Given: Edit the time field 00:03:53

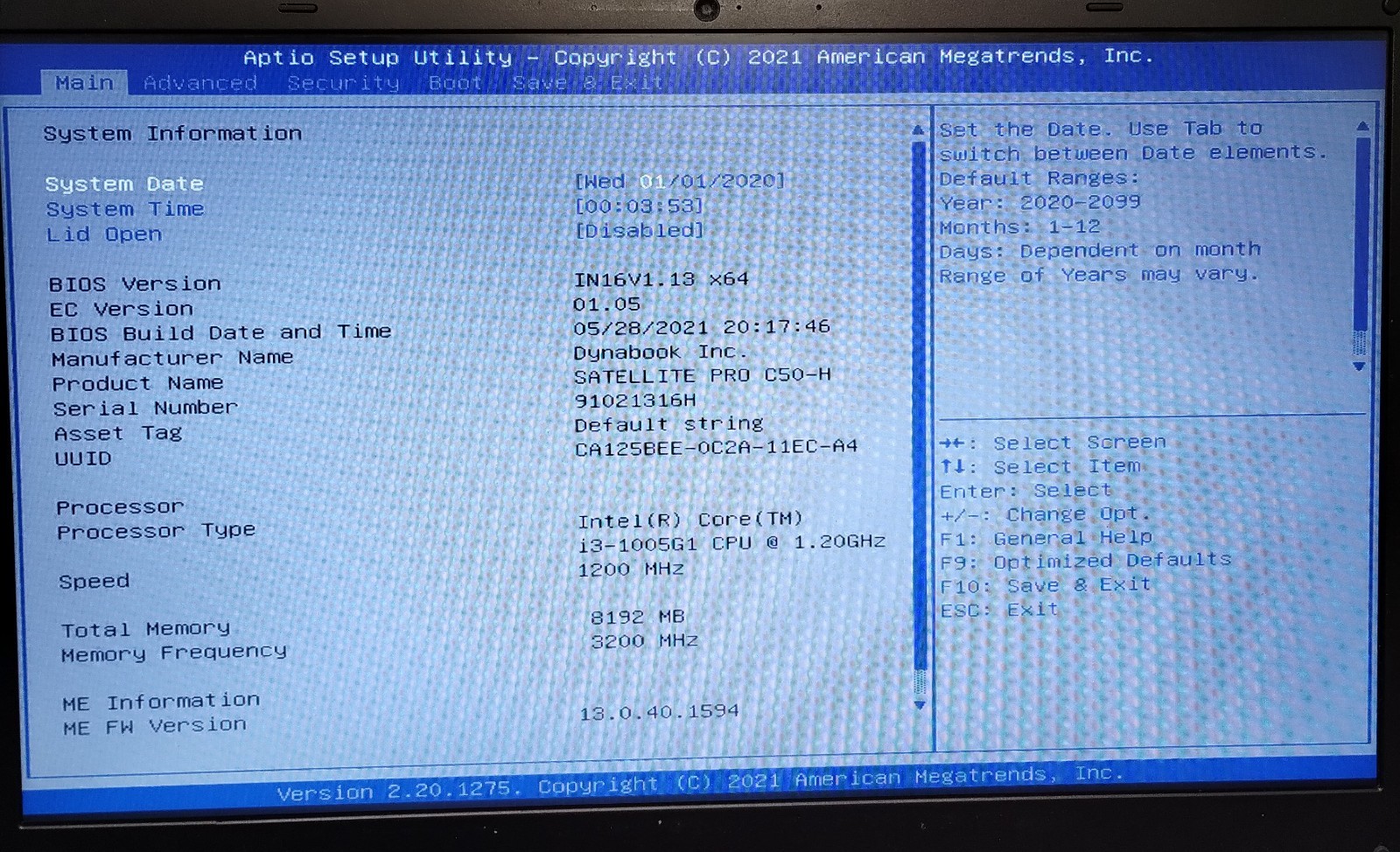Looking at the screenshot, I should [639, 206].
